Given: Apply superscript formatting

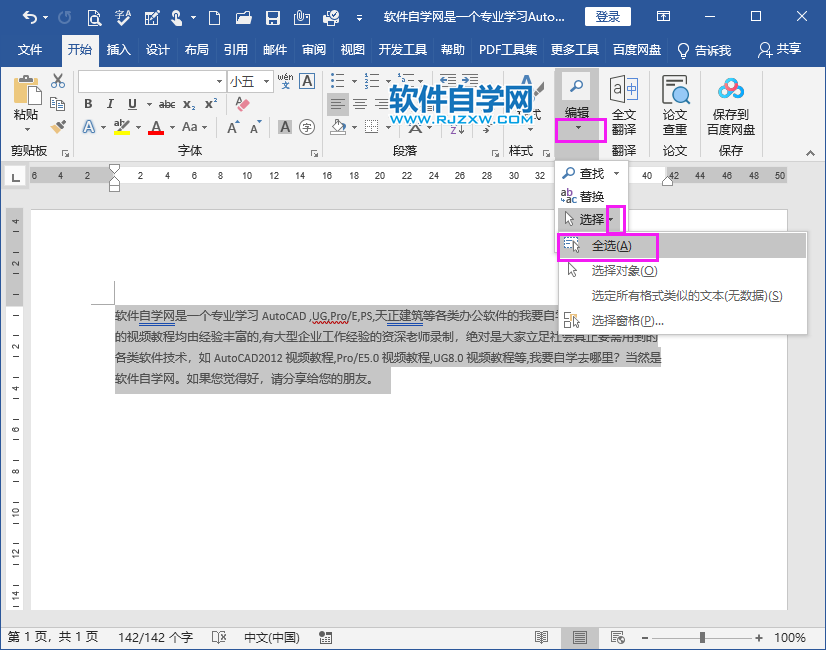Looking at the screenshot, I should click(x=210, y=103).
